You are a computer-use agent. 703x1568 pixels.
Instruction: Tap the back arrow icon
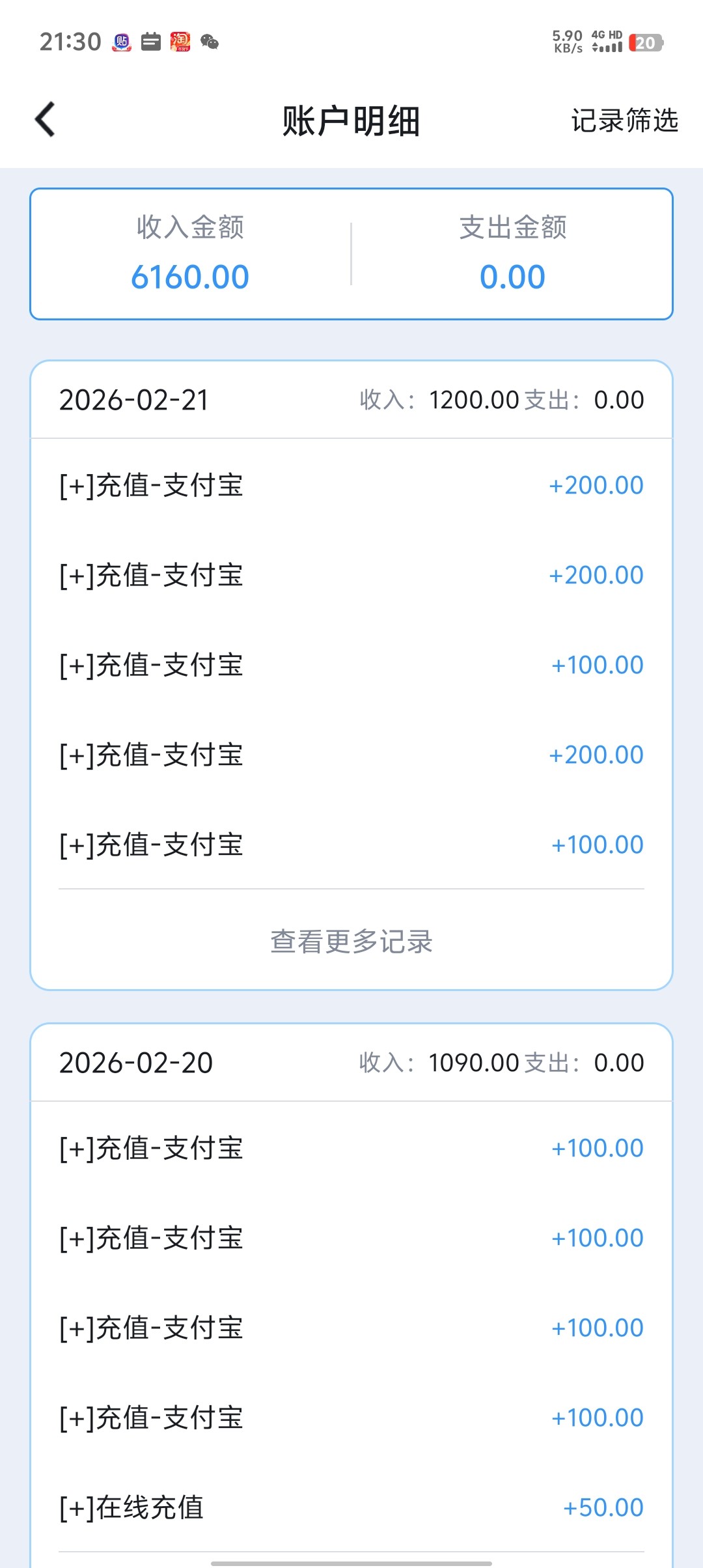point(45,120)
